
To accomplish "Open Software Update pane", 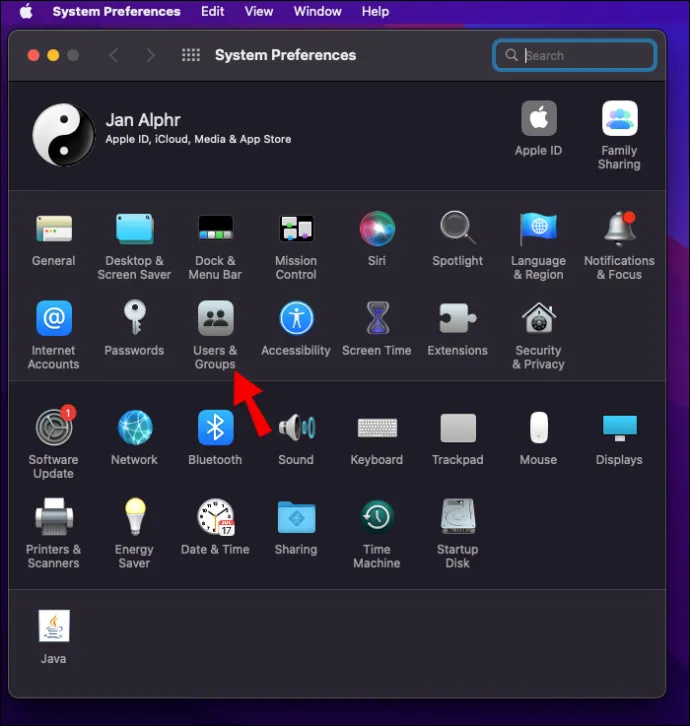I will point(54,427).
